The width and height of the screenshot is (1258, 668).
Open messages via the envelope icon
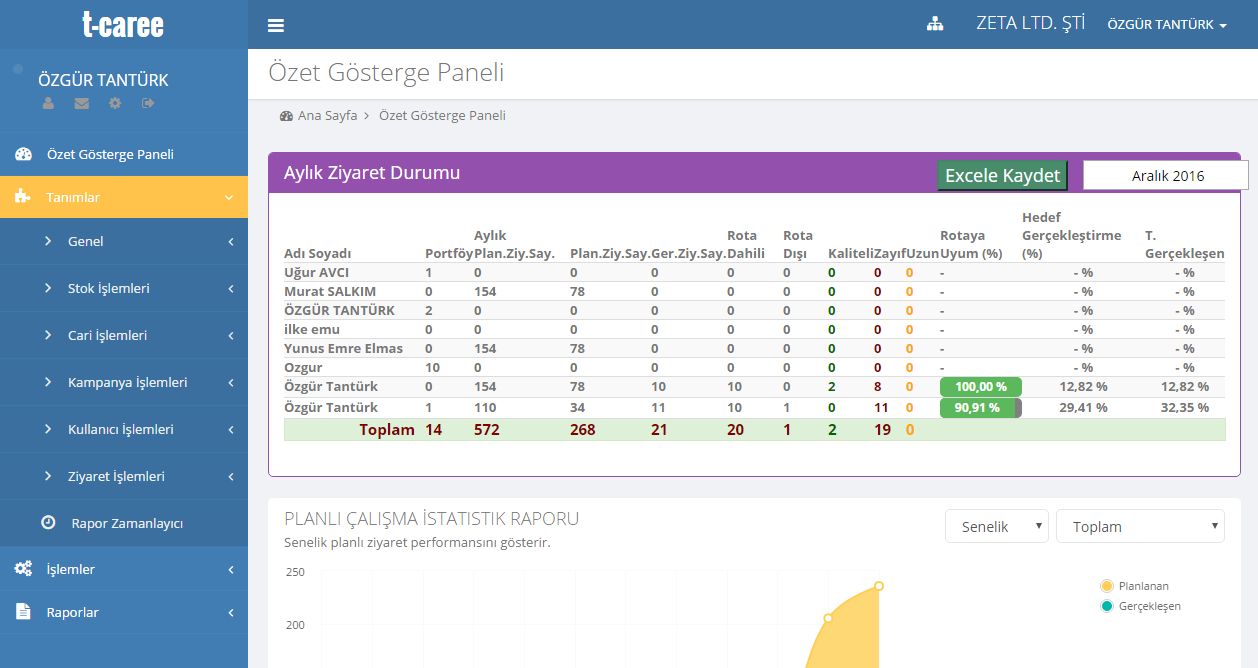(81, 103)
